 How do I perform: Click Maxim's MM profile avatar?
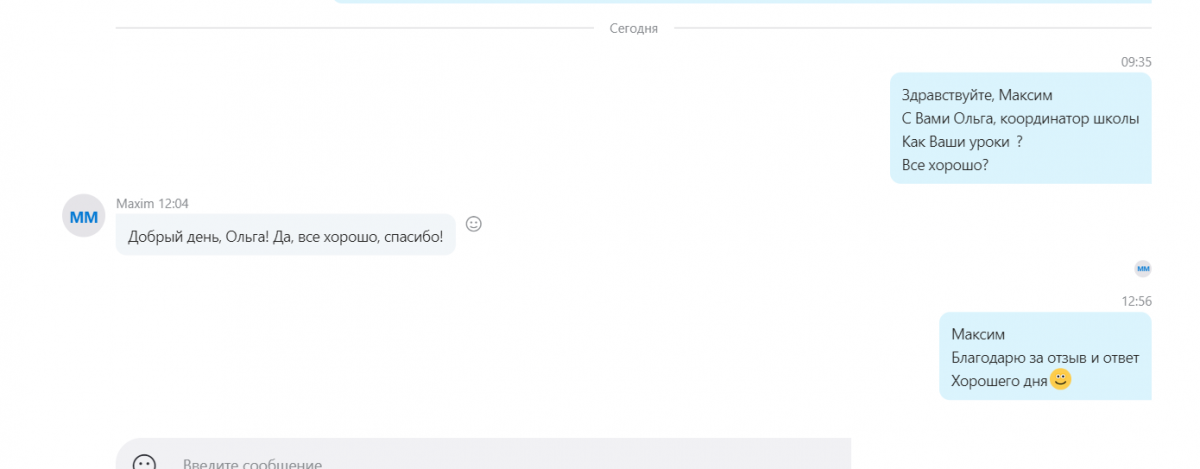pos(83,216)
